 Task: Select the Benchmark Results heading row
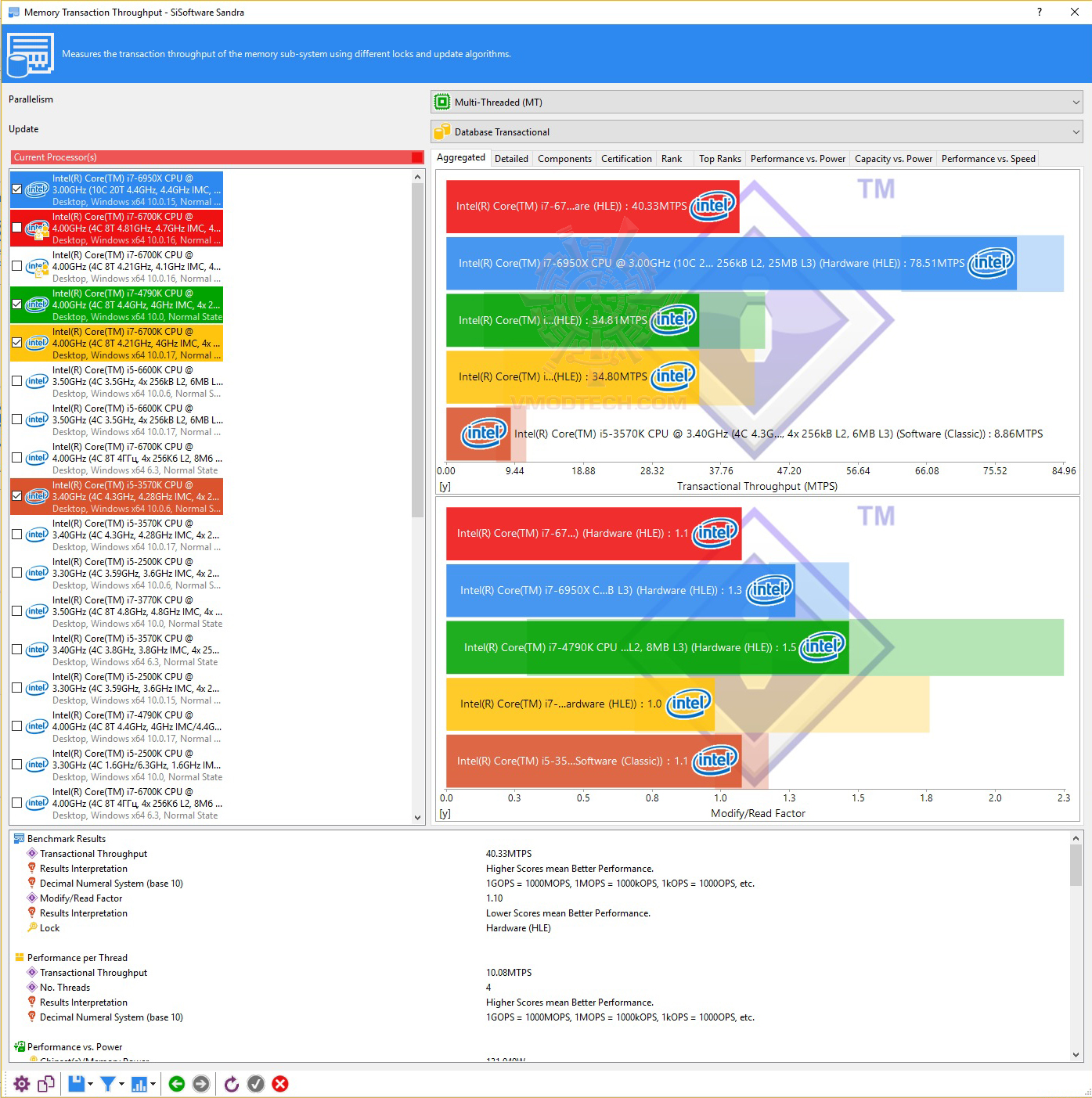point(66,839)
